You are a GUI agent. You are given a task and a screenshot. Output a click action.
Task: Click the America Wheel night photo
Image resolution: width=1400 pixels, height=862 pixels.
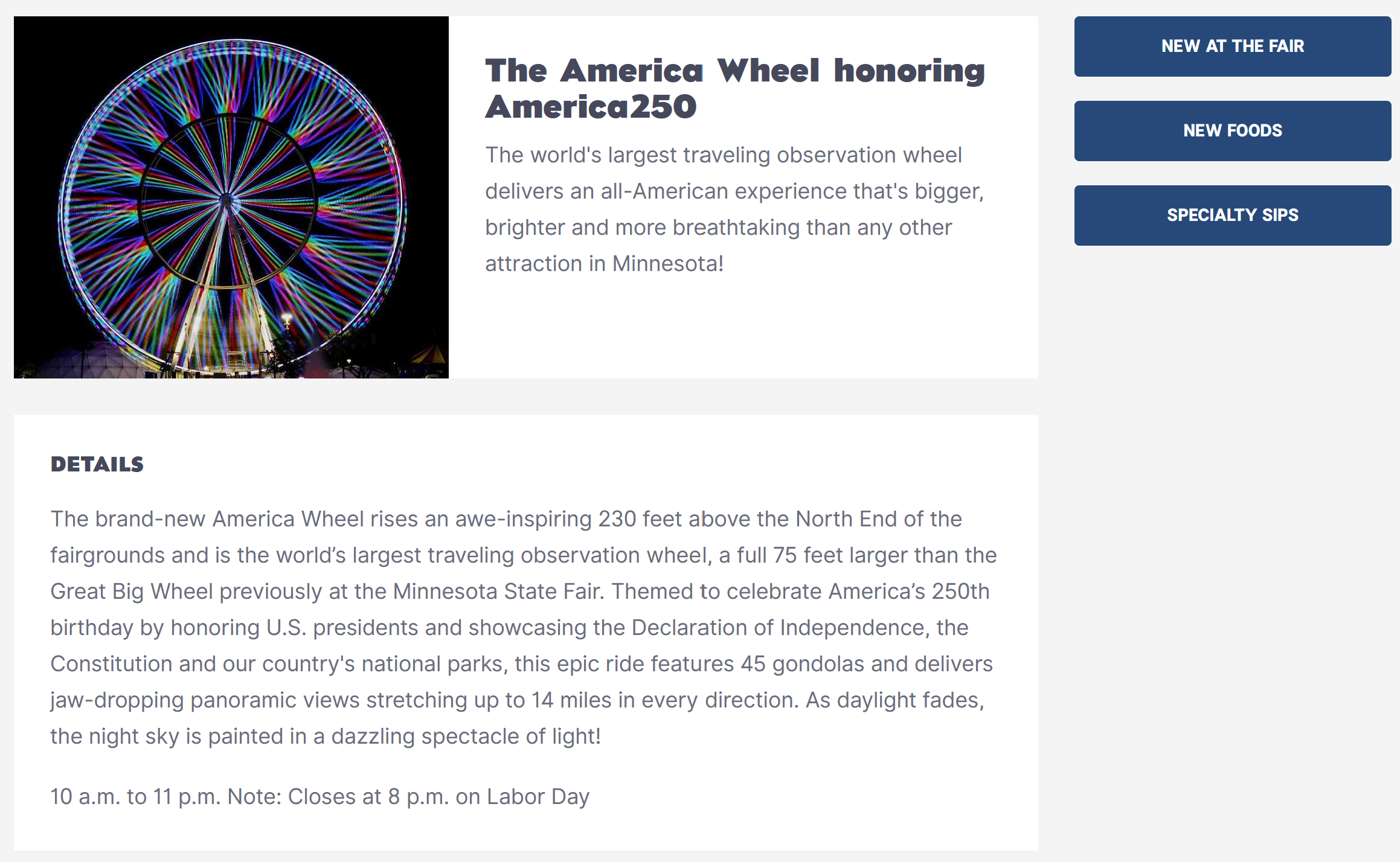pyautogui.click(x=231, y=197)
